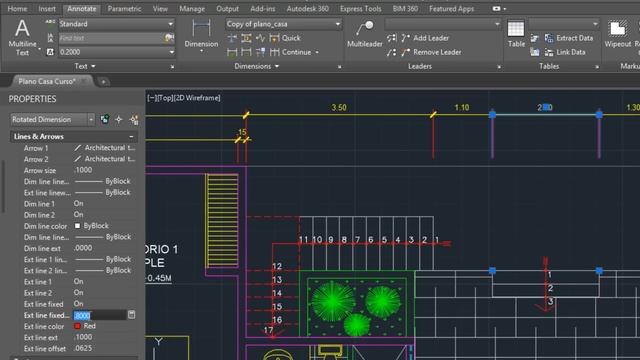
Task: Click the Dimension Space adjust icon
Action: point(246,38)
